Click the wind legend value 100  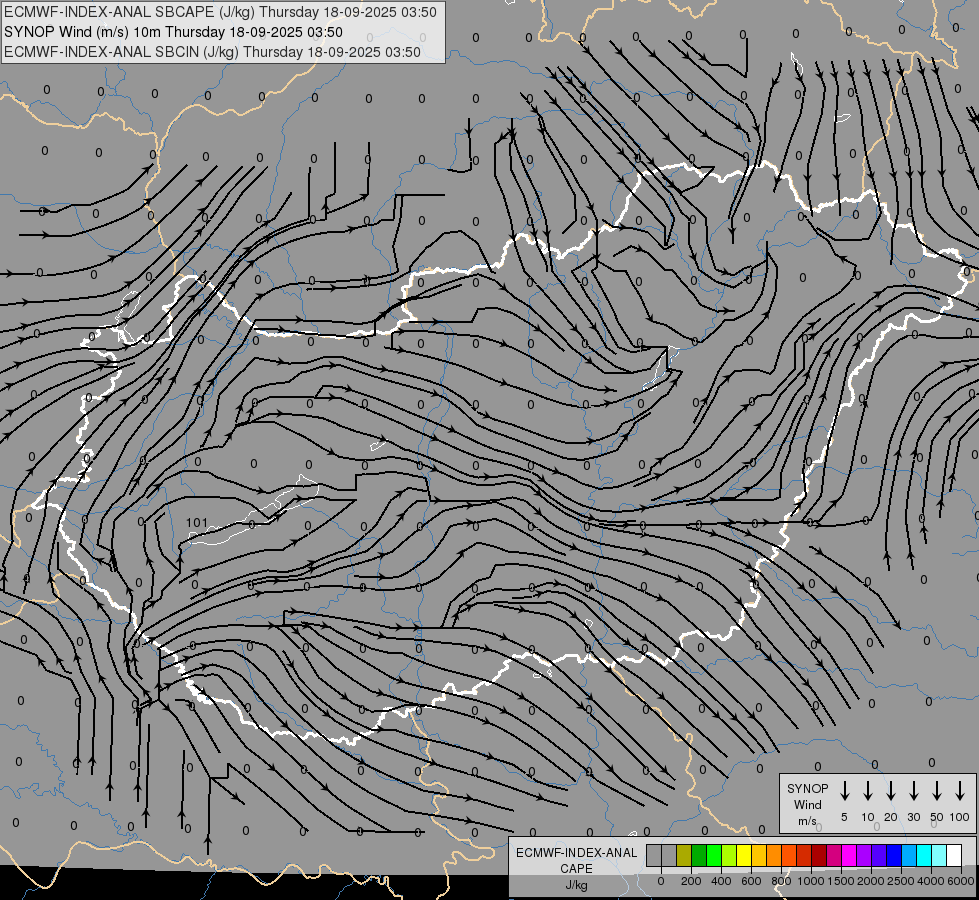pyautogui.click(x=960, y=817)
